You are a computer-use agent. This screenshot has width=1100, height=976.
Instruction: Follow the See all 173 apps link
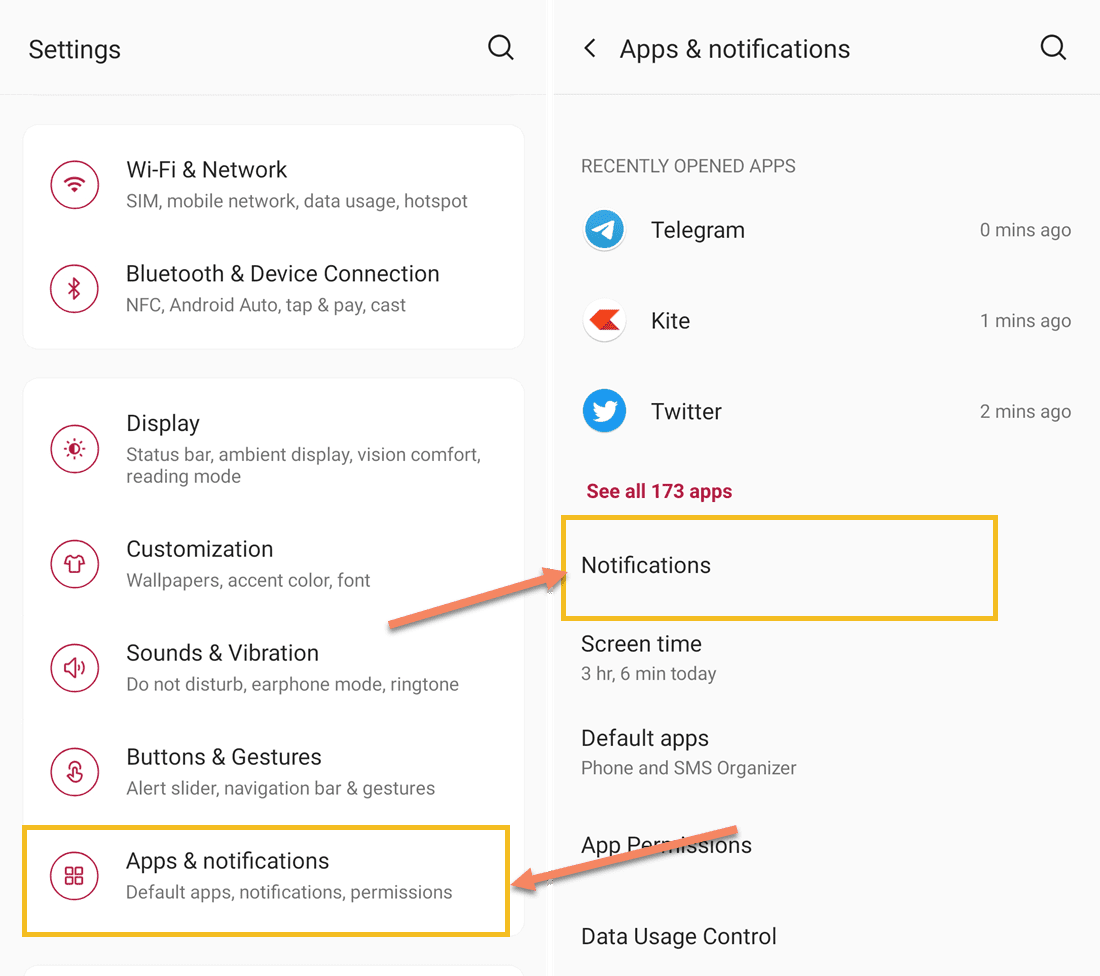(659, 491)
